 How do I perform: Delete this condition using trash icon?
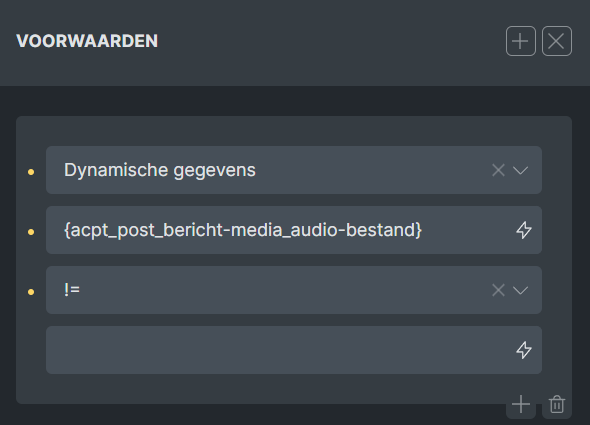pyautogui.click(x=557, y=405)
